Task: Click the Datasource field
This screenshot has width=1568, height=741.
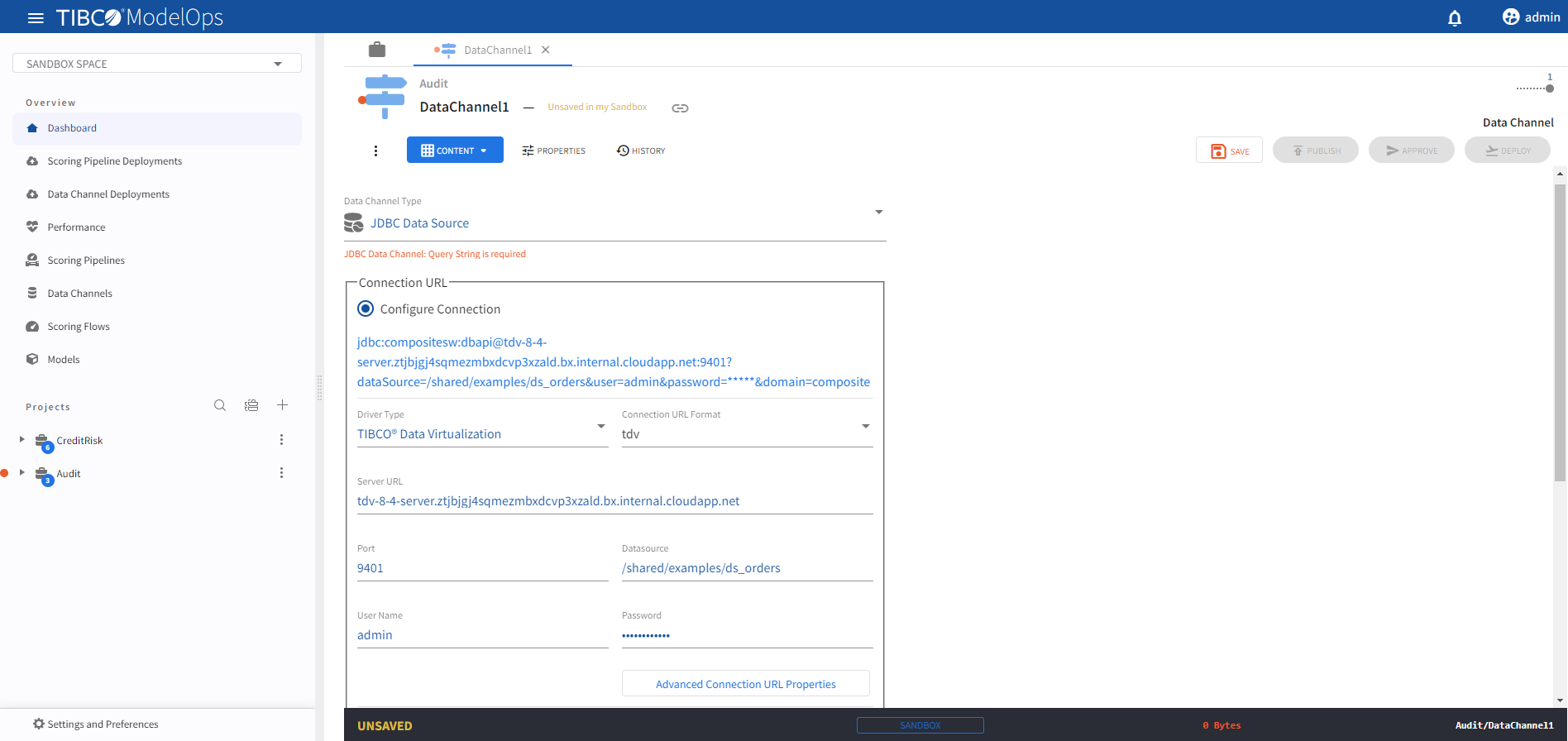Action: coord(747,568)
